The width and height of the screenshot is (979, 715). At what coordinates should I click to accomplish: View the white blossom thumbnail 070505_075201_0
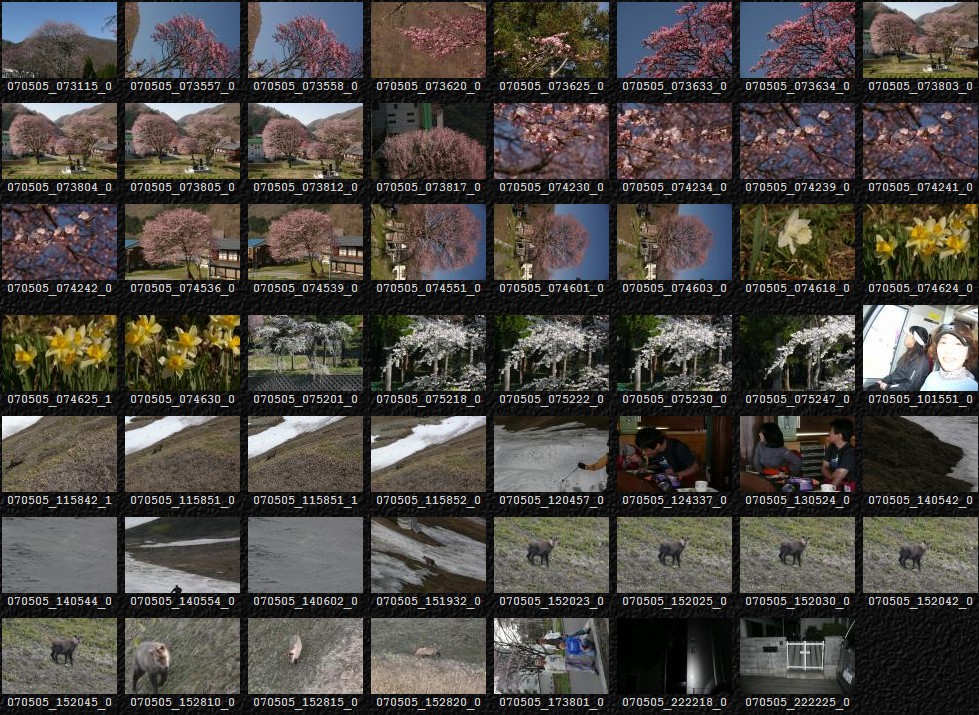click(305, 353)
